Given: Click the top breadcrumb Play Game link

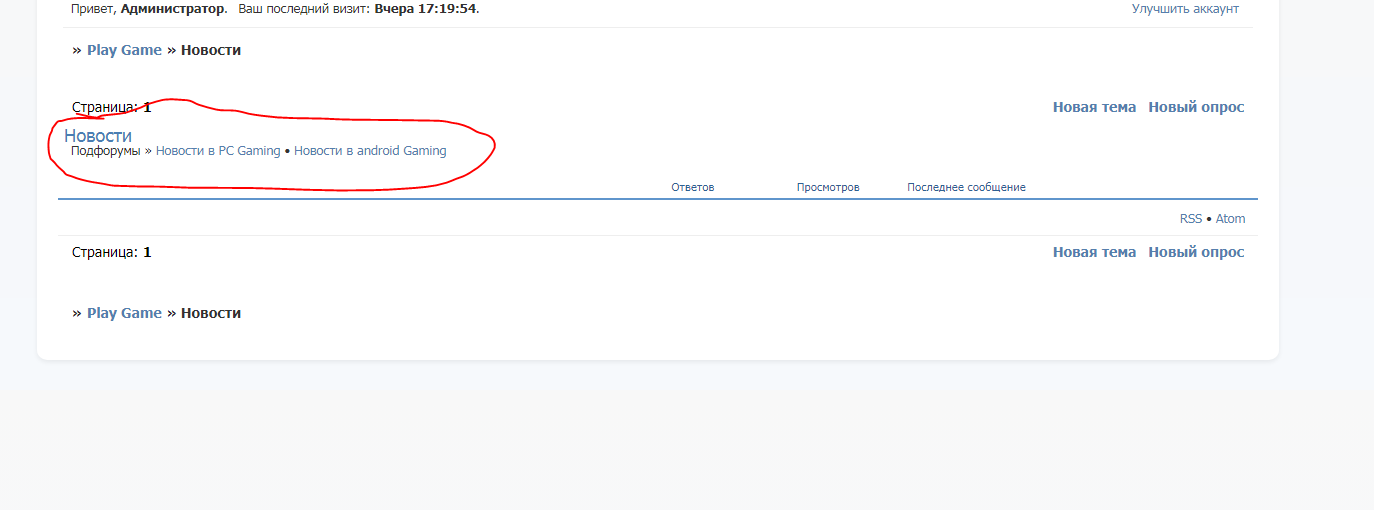Looking at the screenshot, I should pyautogui.click(x=124, y=50).
